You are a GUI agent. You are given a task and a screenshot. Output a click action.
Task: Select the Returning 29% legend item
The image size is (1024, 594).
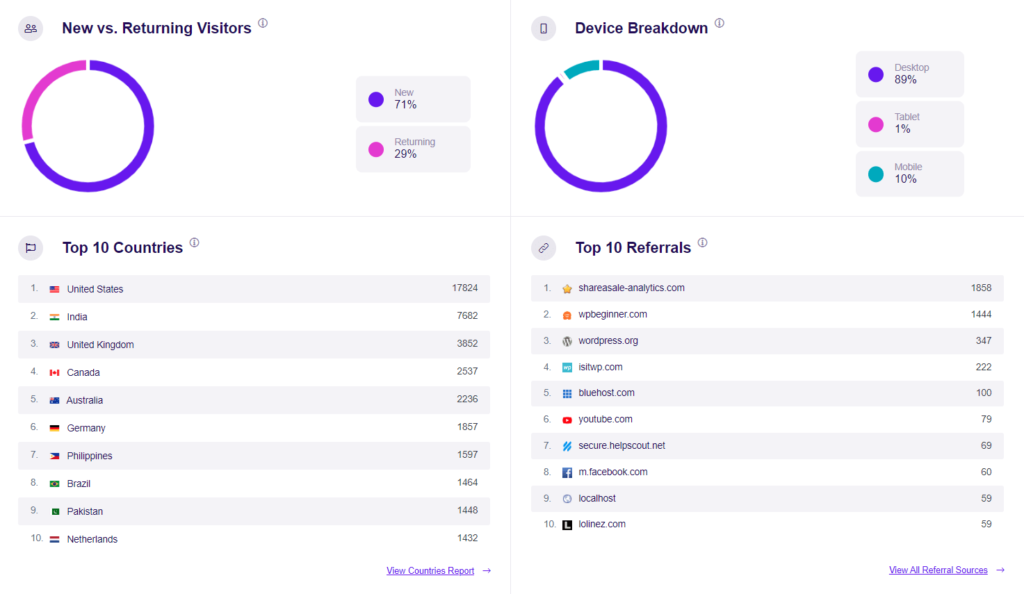pyautogui.click(x=412, y=149)
